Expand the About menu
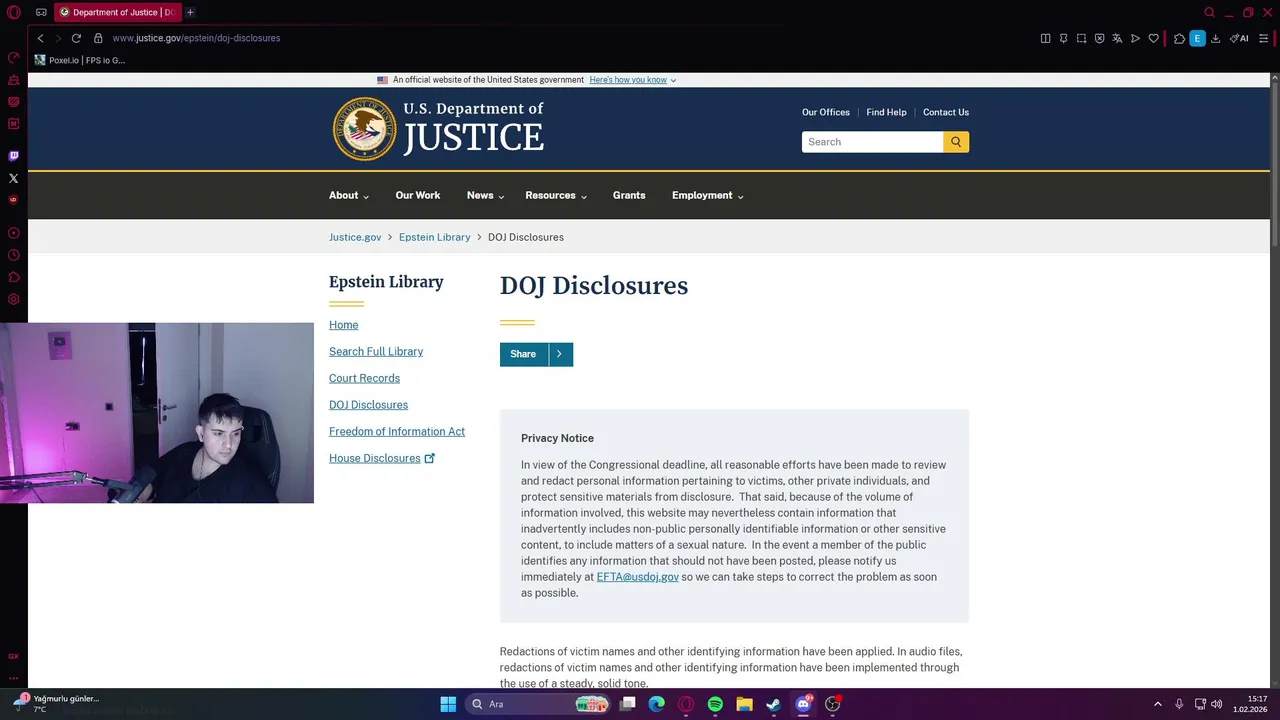The image size is (1280, 720). pyautogui.click(x=349, y=195)
